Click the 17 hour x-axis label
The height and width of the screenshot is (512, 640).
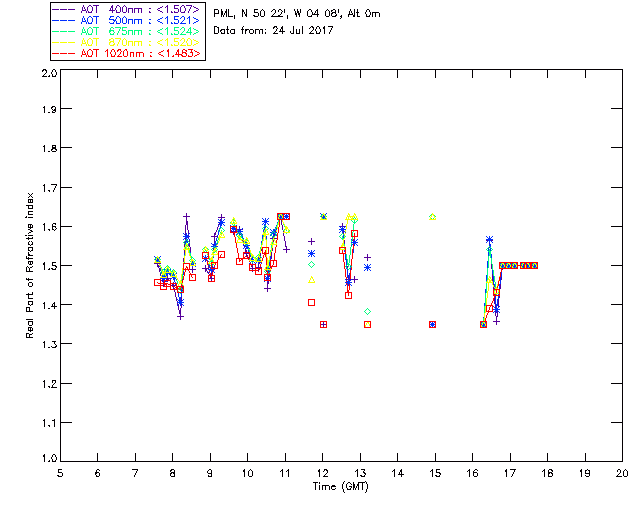[510, 473]
